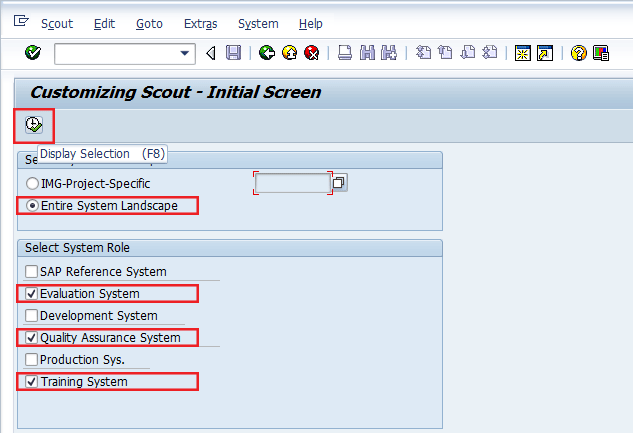Click the green Back arrow icon

[267, 53]
